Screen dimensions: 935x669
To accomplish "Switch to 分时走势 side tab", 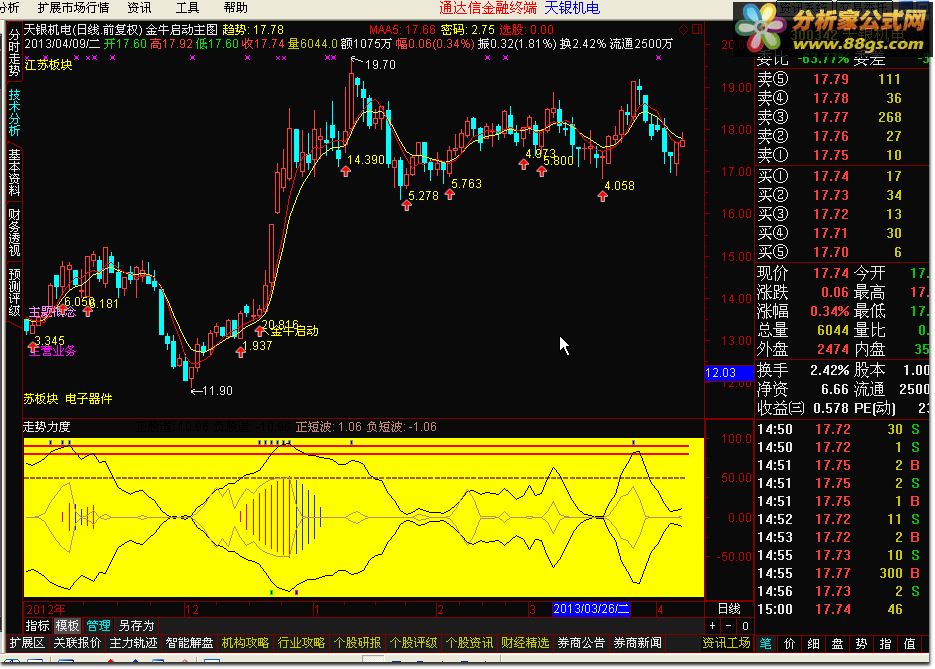I will click(14, 52).
